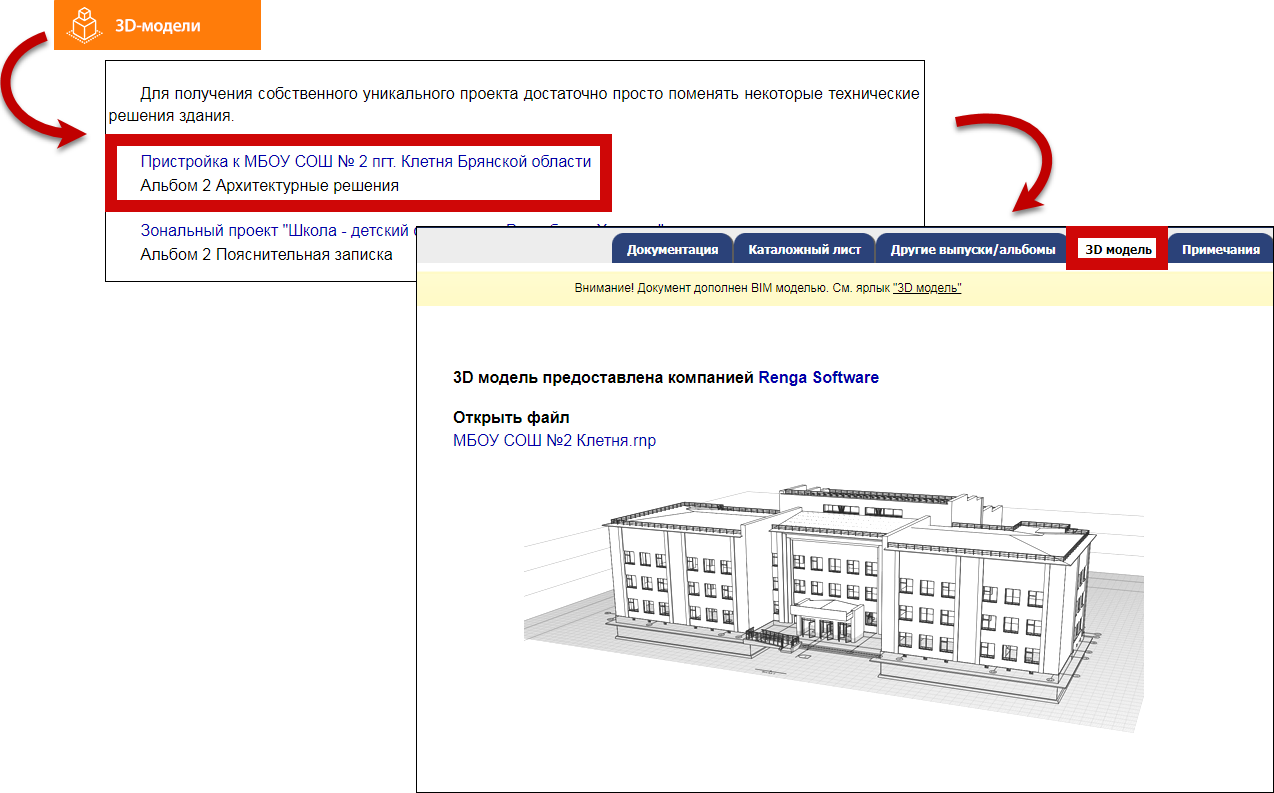Switch to the Примечания tab
Viewport: 1274px width, 793px height.
(x=1220, y=249)
